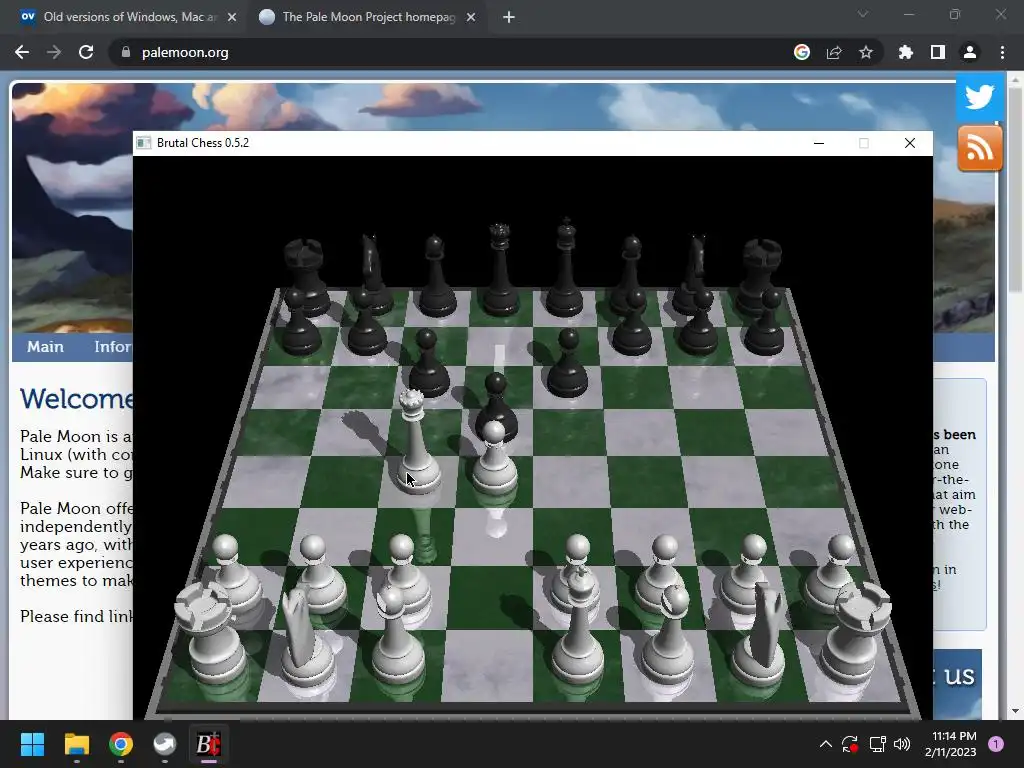Close the Pale Moon Project tab
This screenshot has height=768, width=1024.
[x=471, y=17]
